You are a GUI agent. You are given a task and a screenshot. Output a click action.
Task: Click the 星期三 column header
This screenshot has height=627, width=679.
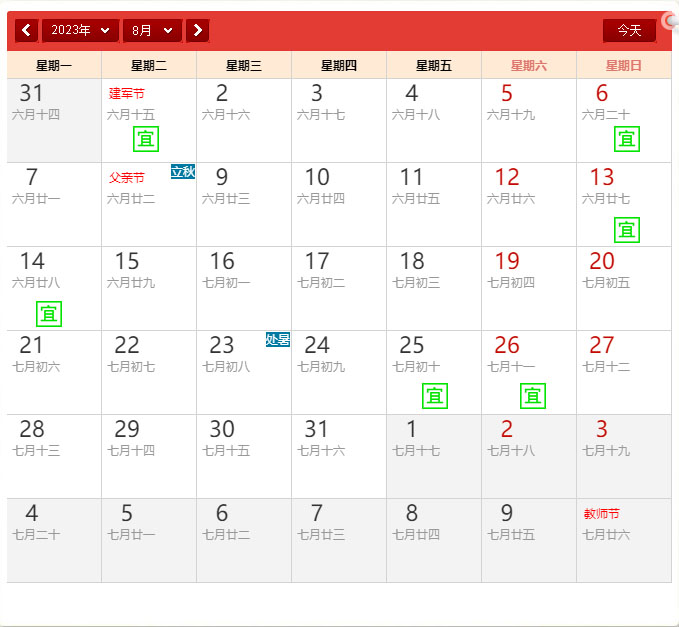244,65
